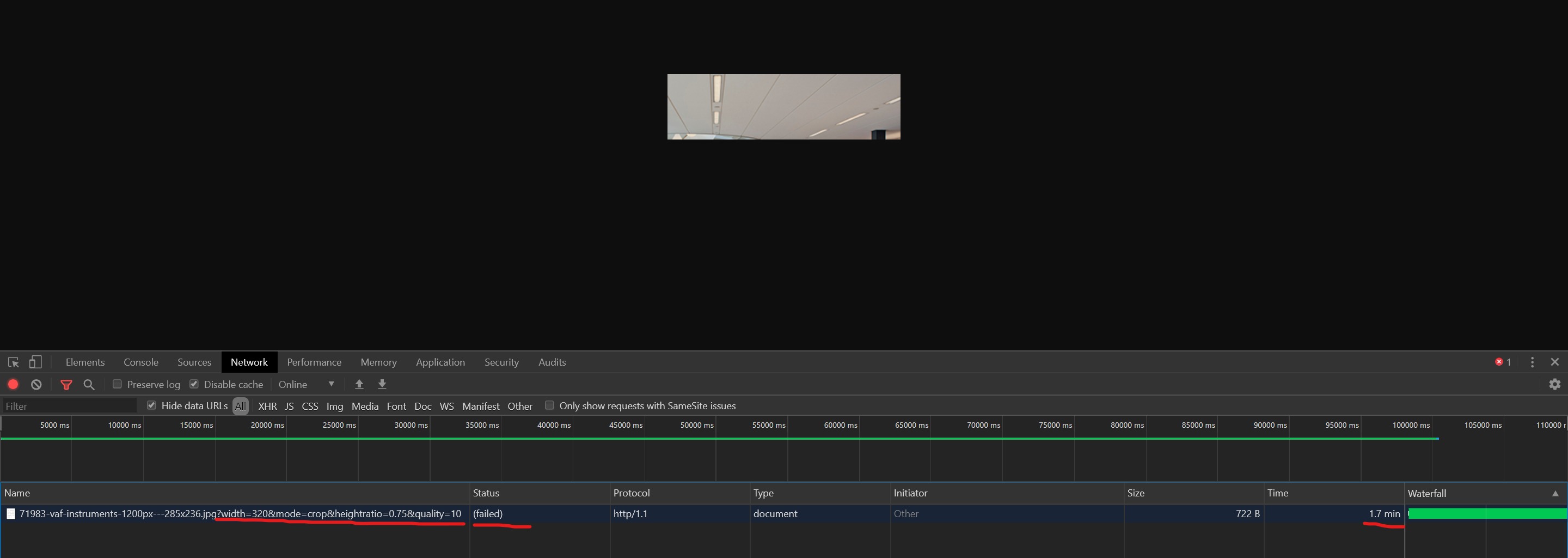1568x558 pixels.
Task: Click the Waterfall column sort arrow
Action: click(1555, 494)
